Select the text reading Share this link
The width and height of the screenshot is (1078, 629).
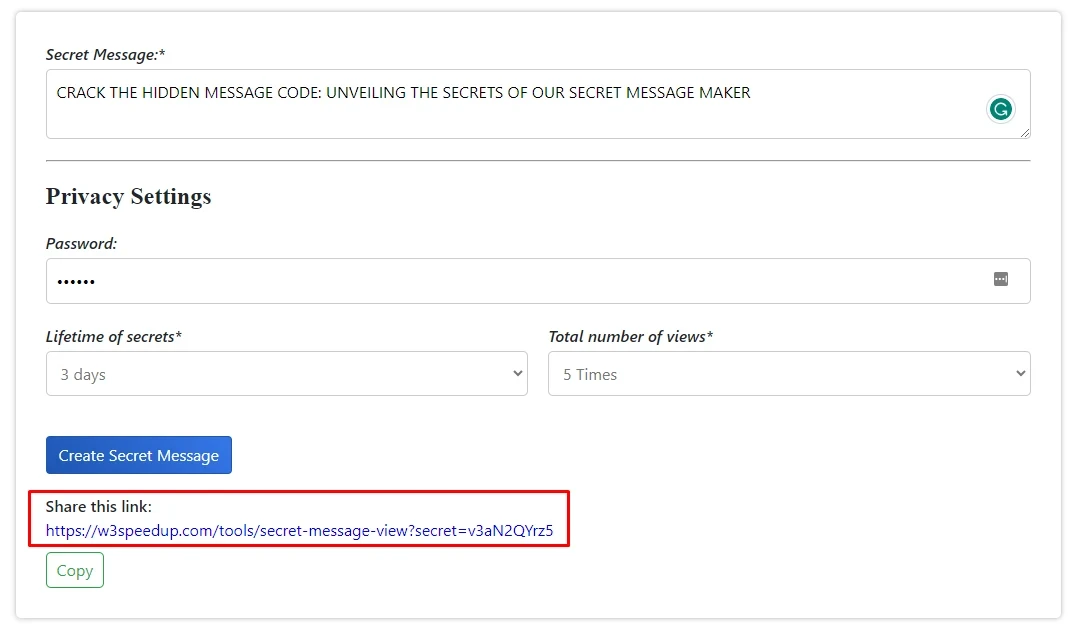tap(99, 506)
